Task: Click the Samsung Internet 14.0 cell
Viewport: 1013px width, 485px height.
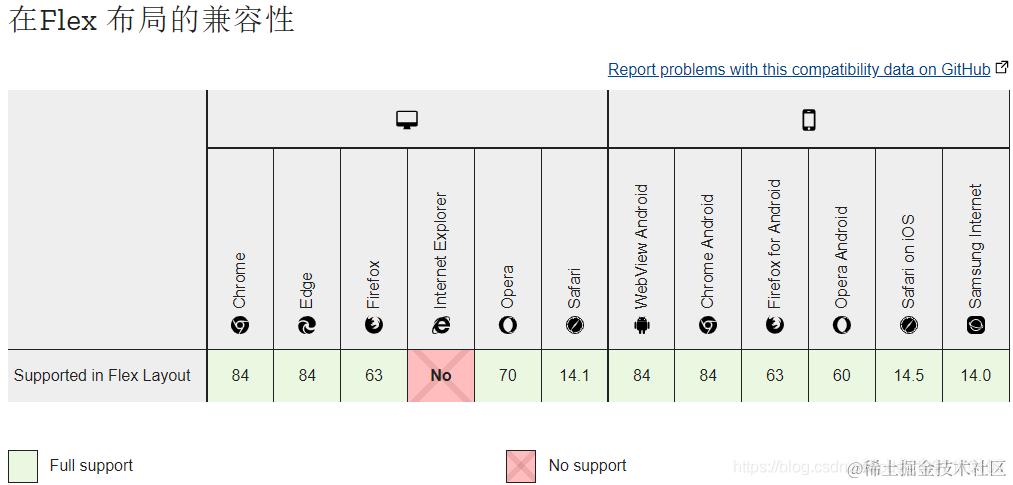Action: pyautogui.click(x=976, y=375)
